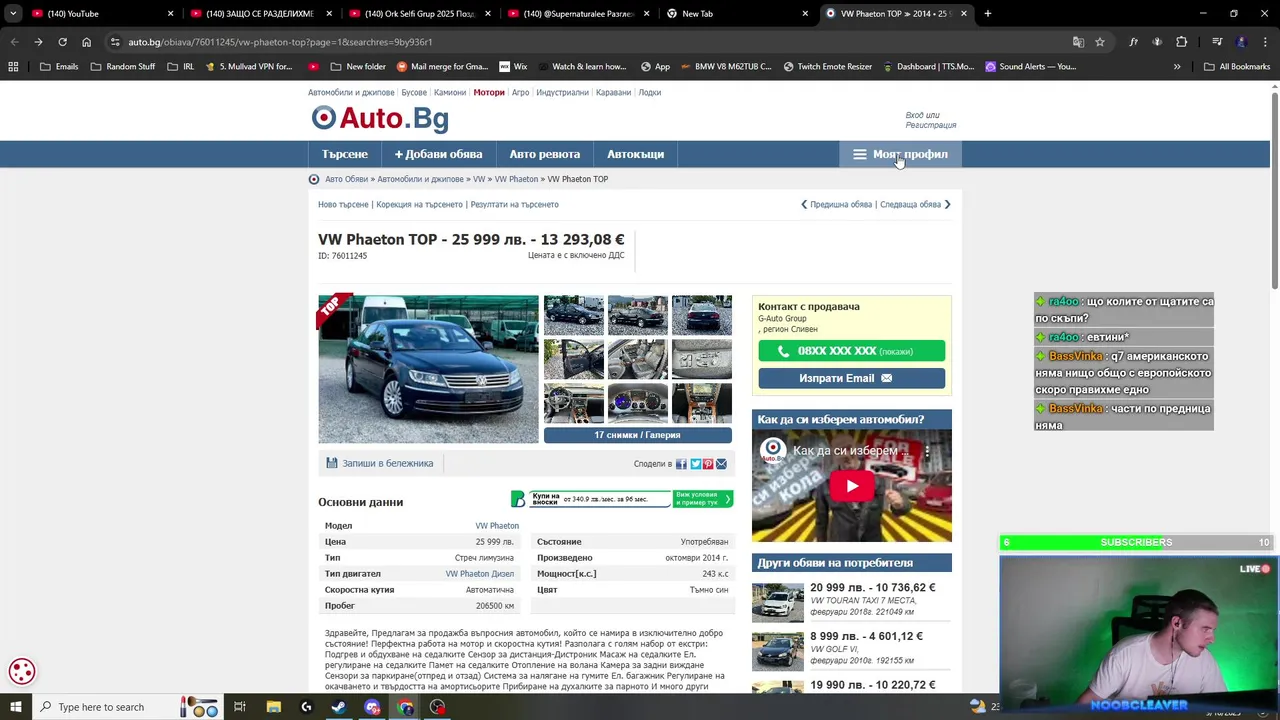Screen dimensions: 1280x720
Task: Switch to the 'ЗАЩО СЕ РАЗДЕЛИХМЕ' tab
Action: [x=260, y=14]
